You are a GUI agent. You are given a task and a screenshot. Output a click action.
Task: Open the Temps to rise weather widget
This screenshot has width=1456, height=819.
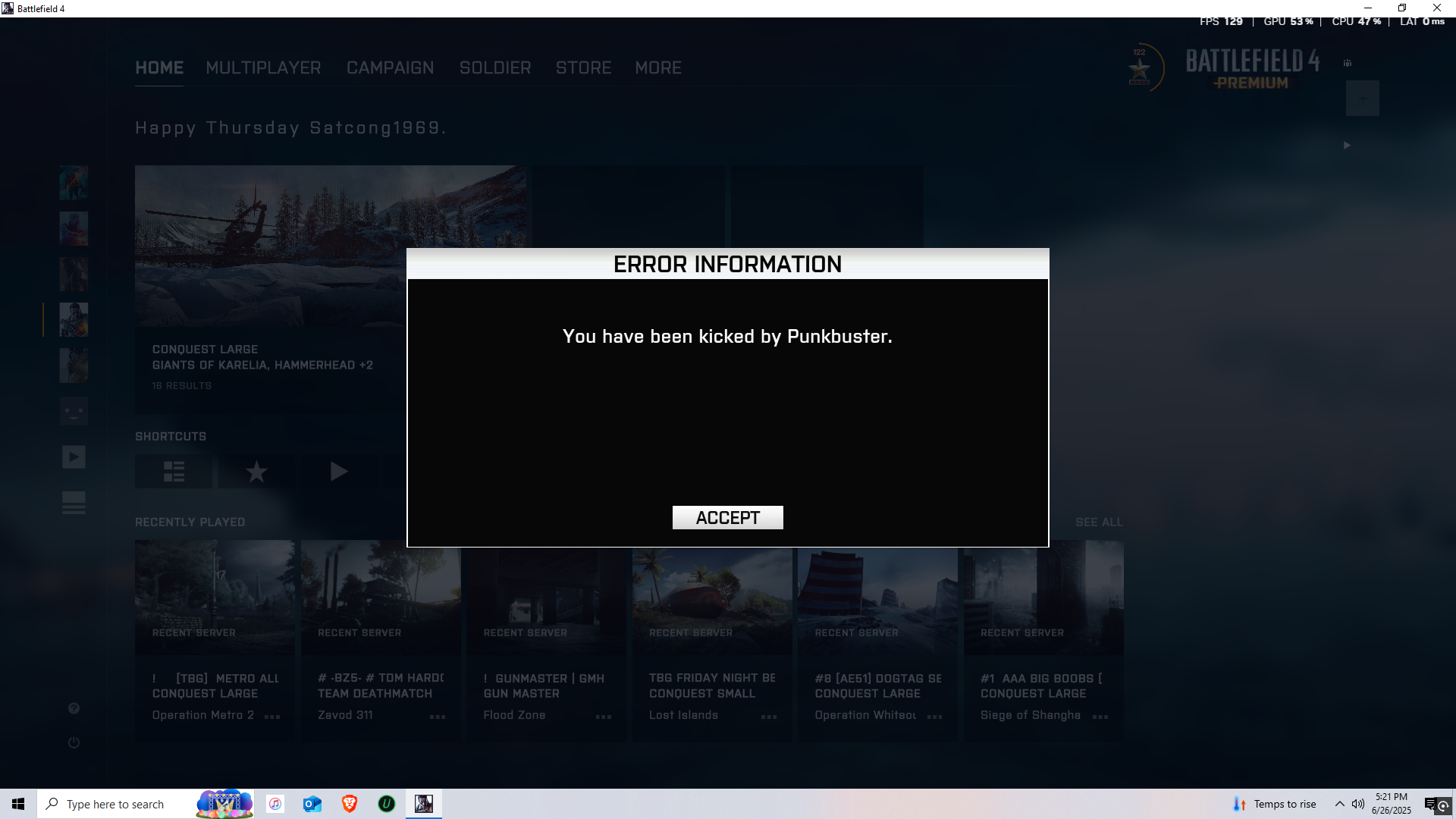point(1275,804)
